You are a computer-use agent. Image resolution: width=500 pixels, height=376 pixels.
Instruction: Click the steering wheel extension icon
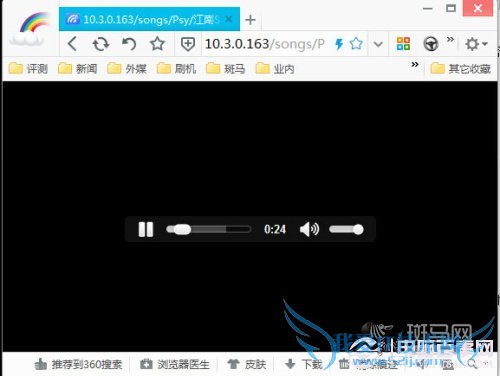pyautogui.click(x=431, y=44)
